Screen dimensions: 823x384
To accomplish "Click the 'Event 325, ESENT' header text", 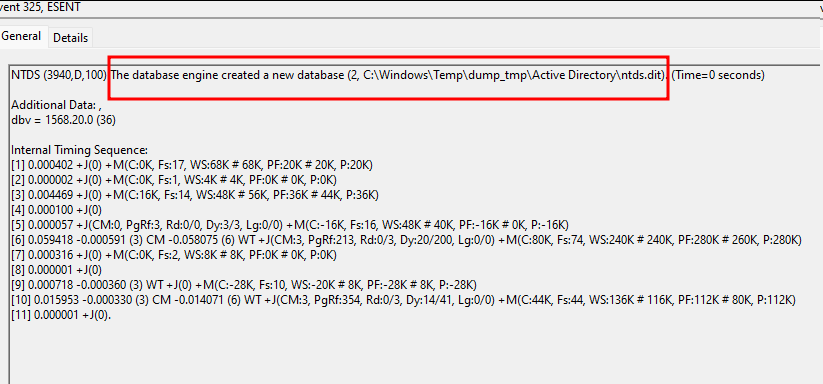I will [40, 7].
